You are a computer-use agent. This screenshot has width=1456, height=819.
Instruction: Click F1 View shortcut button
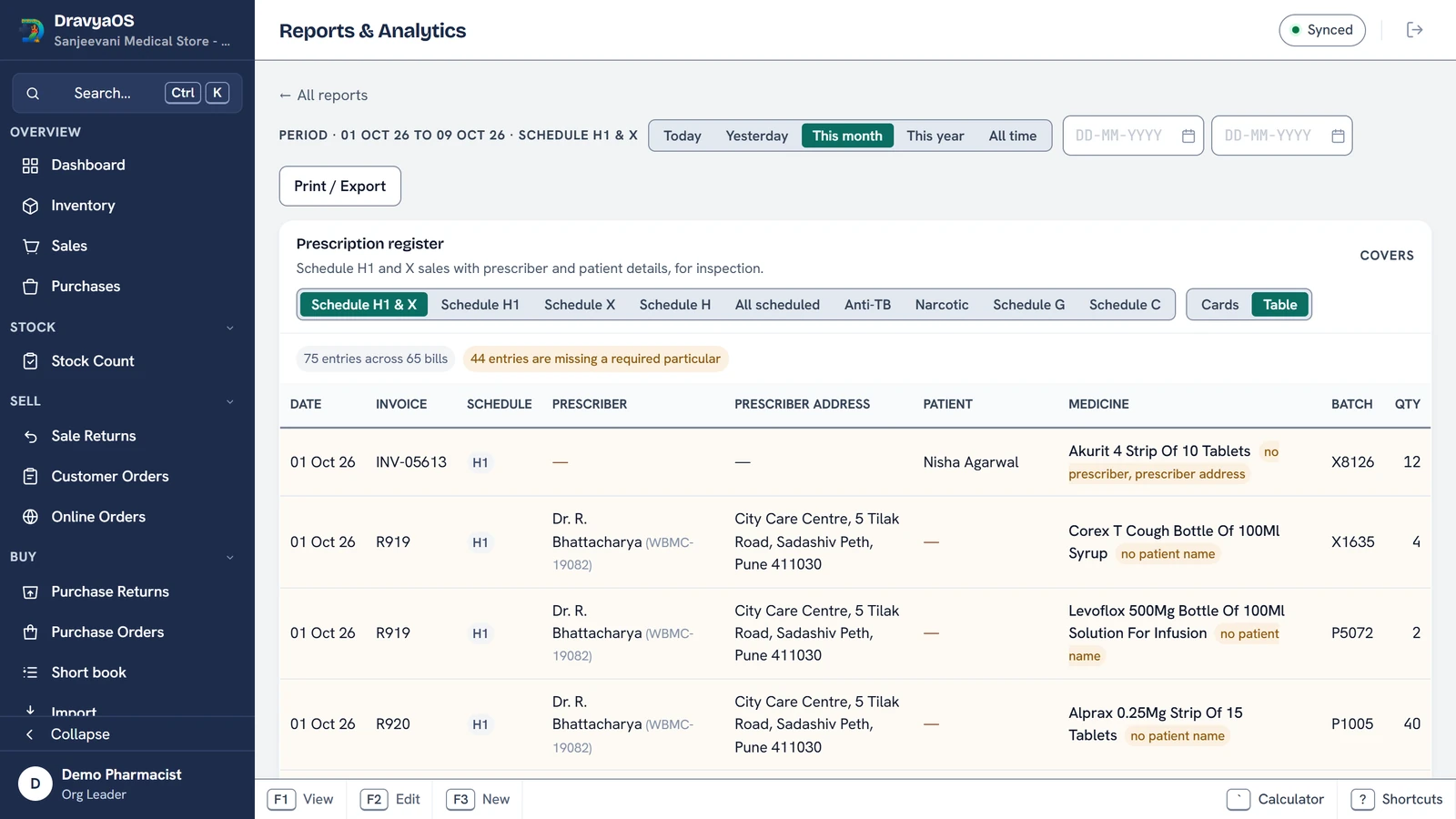pyautogui.click(x=301, y=799)
